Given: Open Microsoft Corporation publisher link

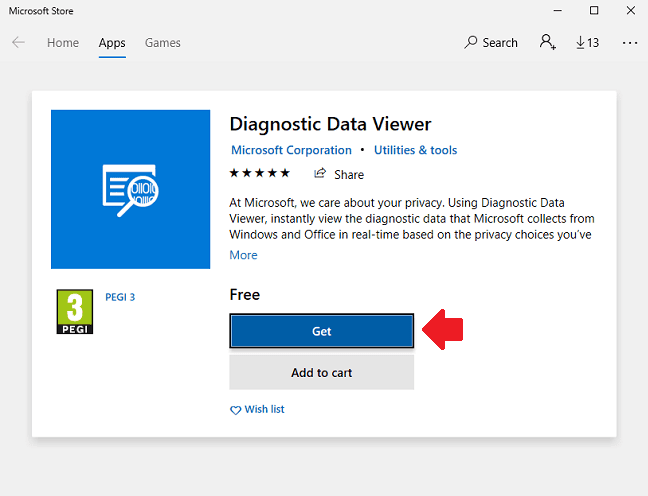Looking at the screenshot, I should tap(291, 150).
